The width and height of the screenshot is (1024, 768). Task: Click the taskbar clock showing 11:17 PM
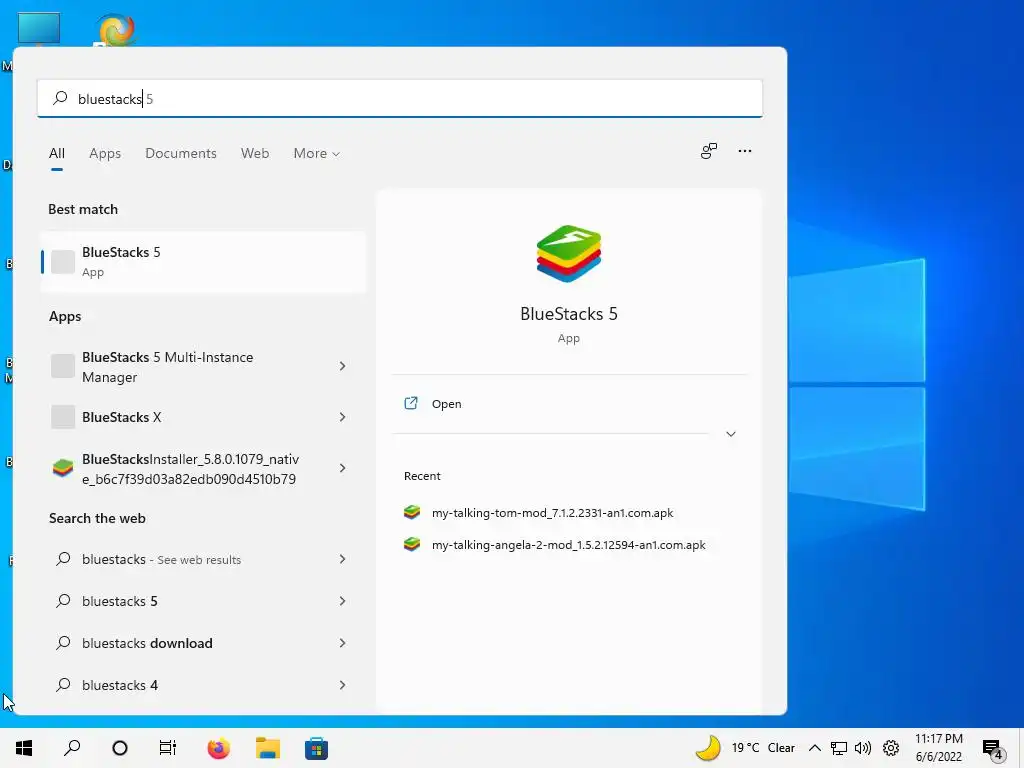click(938, 748)
